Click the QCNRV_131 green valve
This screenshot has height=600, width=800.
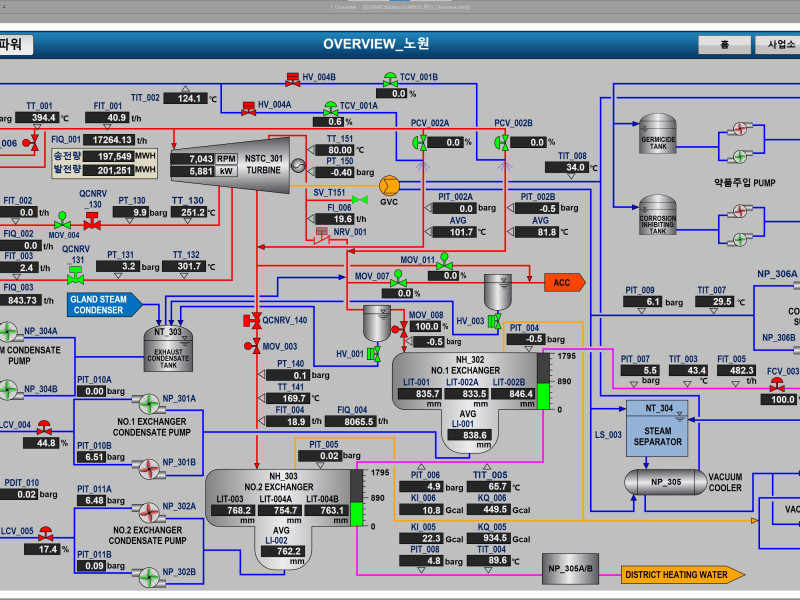click(76, 276)
